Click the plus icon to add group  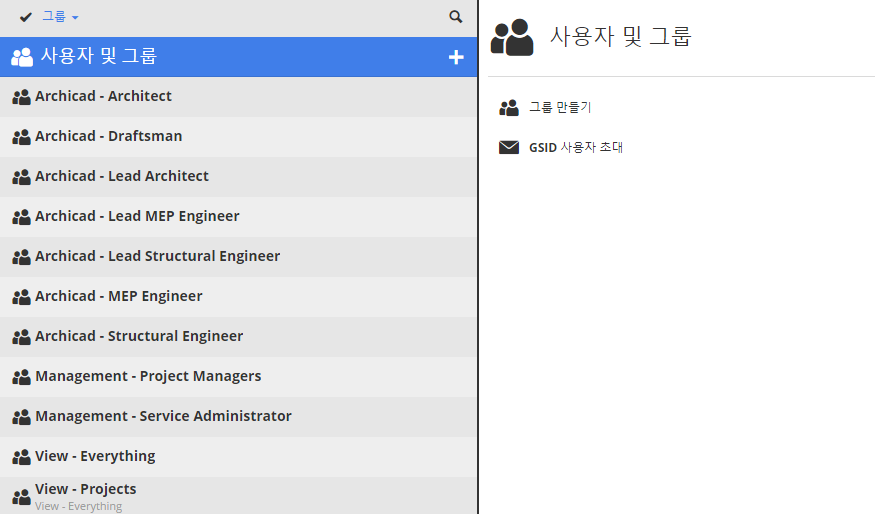456,57
